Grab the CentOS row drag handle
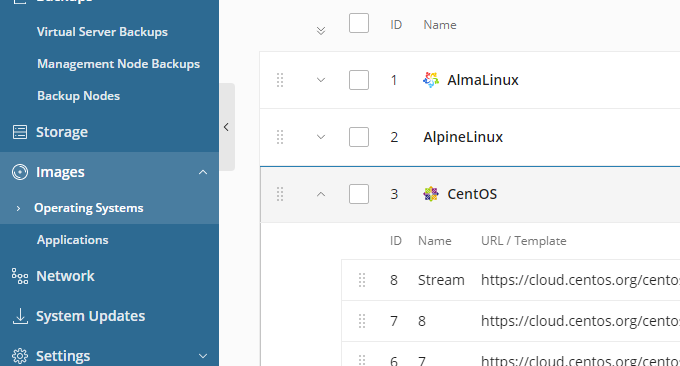Viewport: 680px width, 366px height. [280, 194]
